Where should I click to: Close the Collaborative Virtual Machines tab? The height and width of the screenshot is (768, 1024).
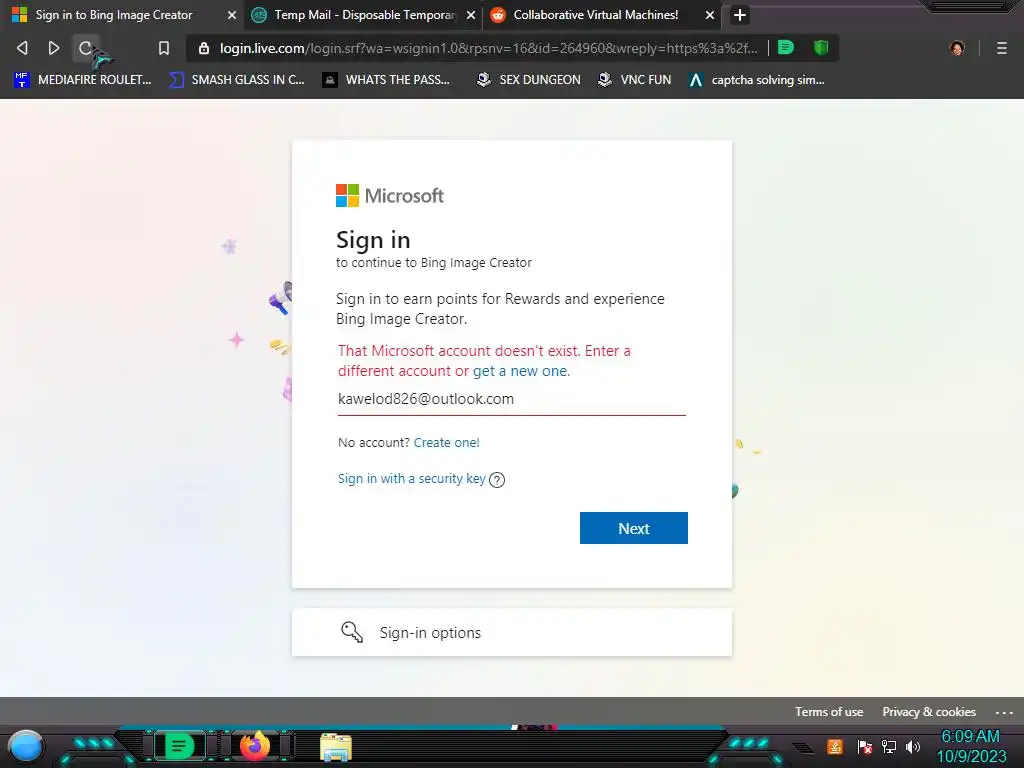[x=709, y=15]
